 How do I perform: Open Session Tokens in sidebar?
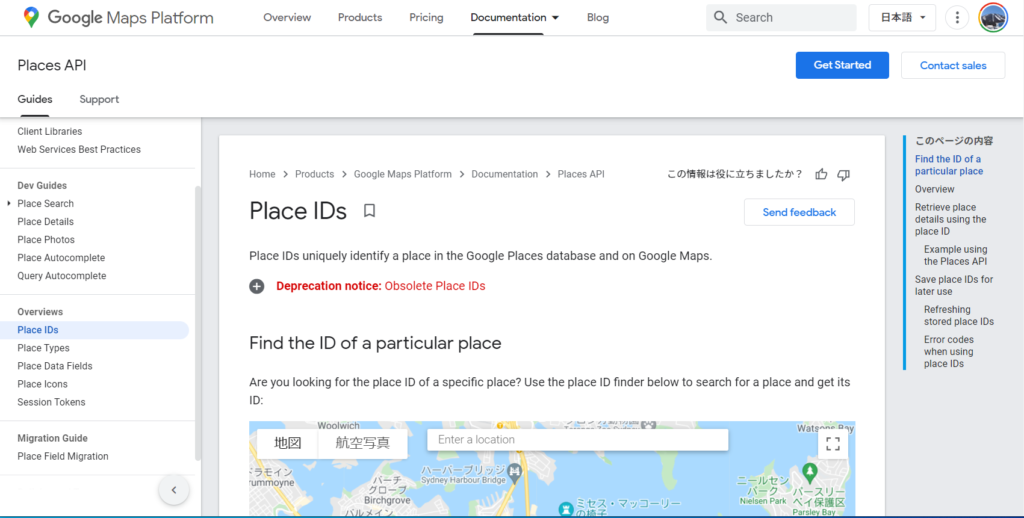coord(52,402)
